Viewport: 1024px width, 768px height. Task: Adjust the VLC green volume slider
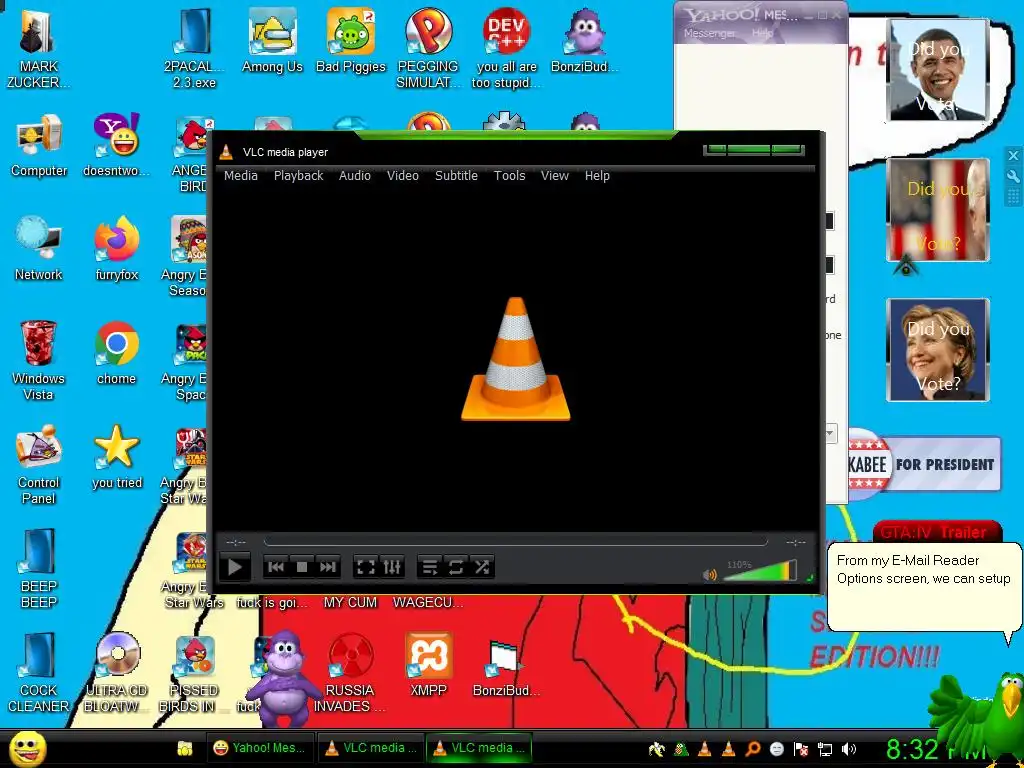(x=761, y=571)
